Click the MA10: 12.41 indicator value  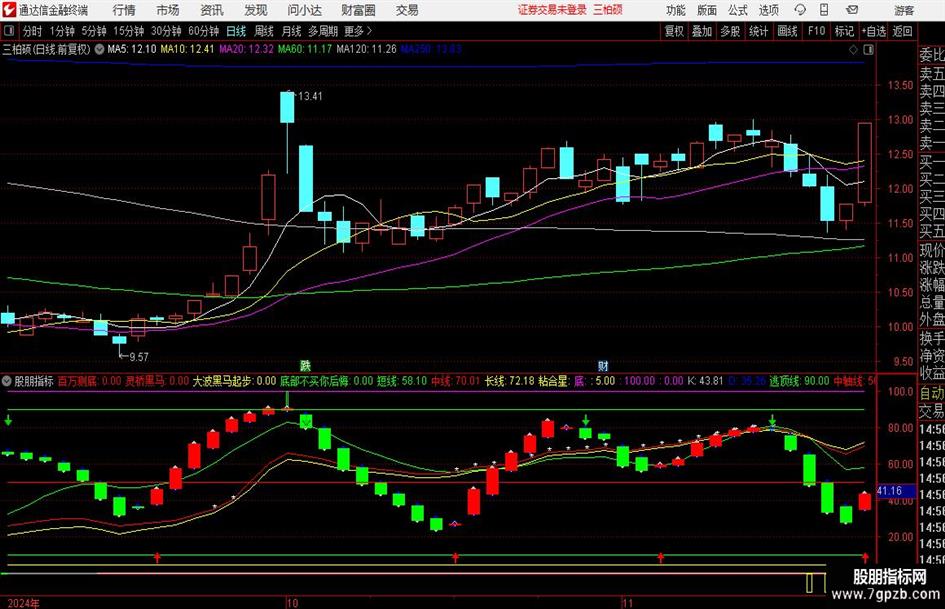click(187, 49)
